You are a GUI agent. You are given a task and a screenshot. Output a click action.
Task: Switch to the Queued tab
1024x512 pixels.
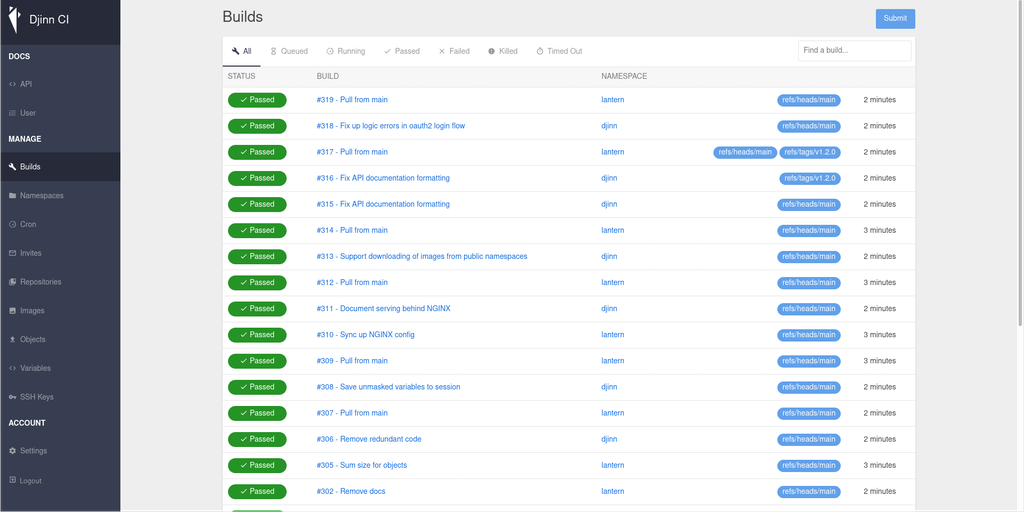tap(289, 51)
